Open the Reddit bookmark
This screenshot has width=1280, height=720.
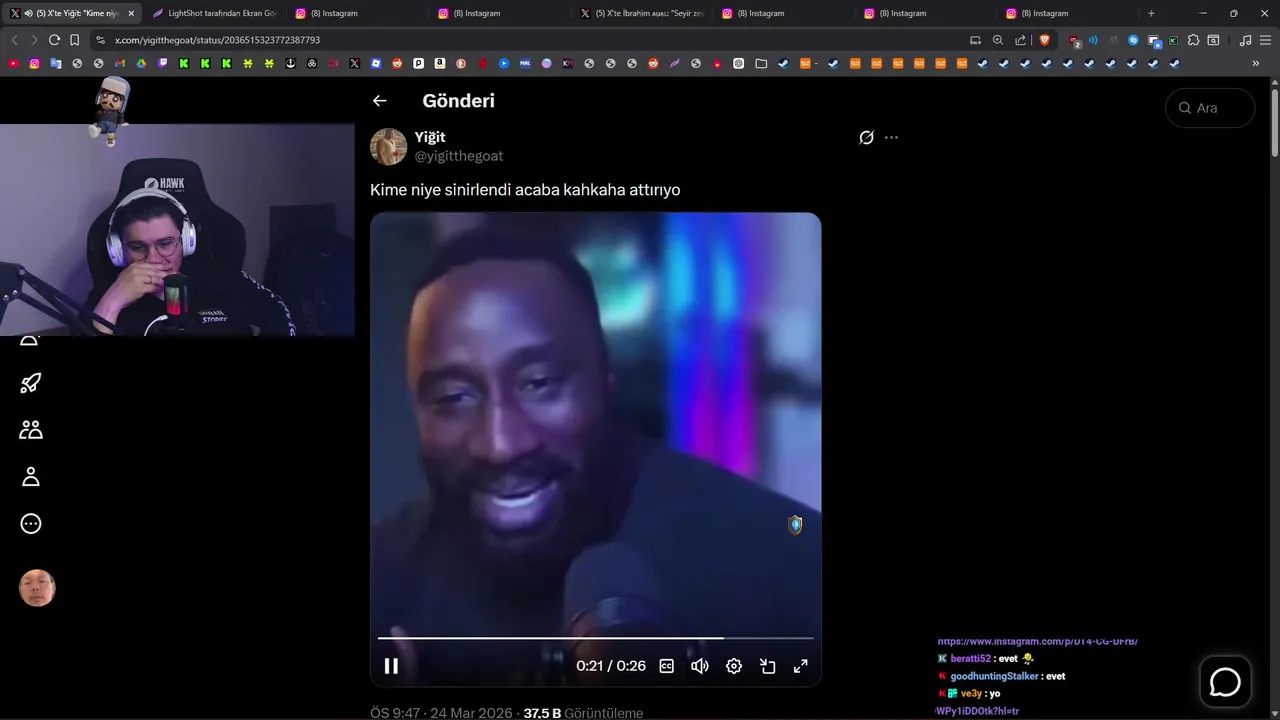397,63
